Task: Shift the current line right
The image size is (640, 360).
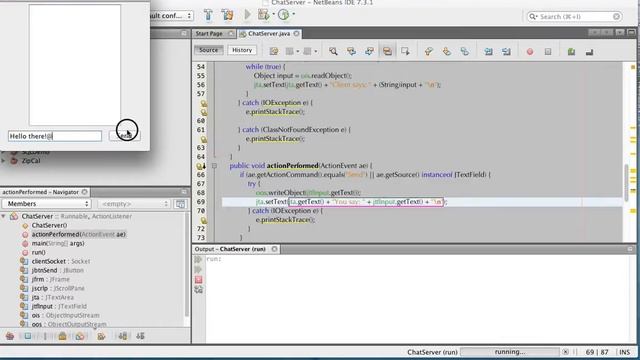Action: coord(506,51)
